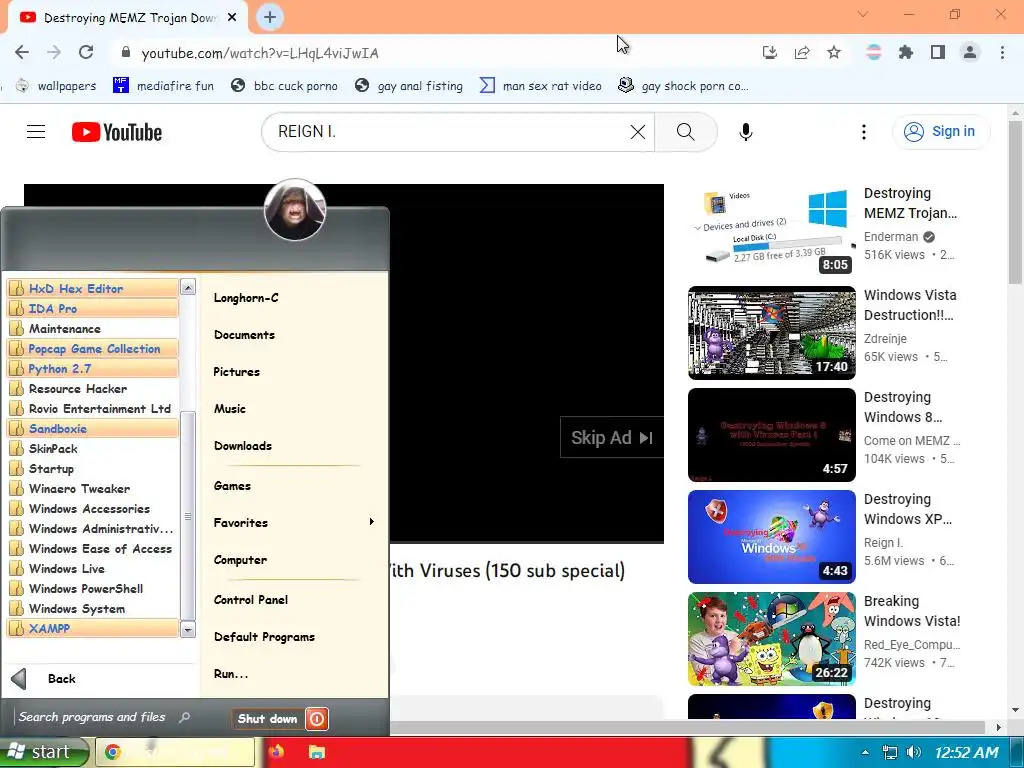Go Back to the main Start menu
Viewport: 1024px width, 768px height.
tap(44, 679)
